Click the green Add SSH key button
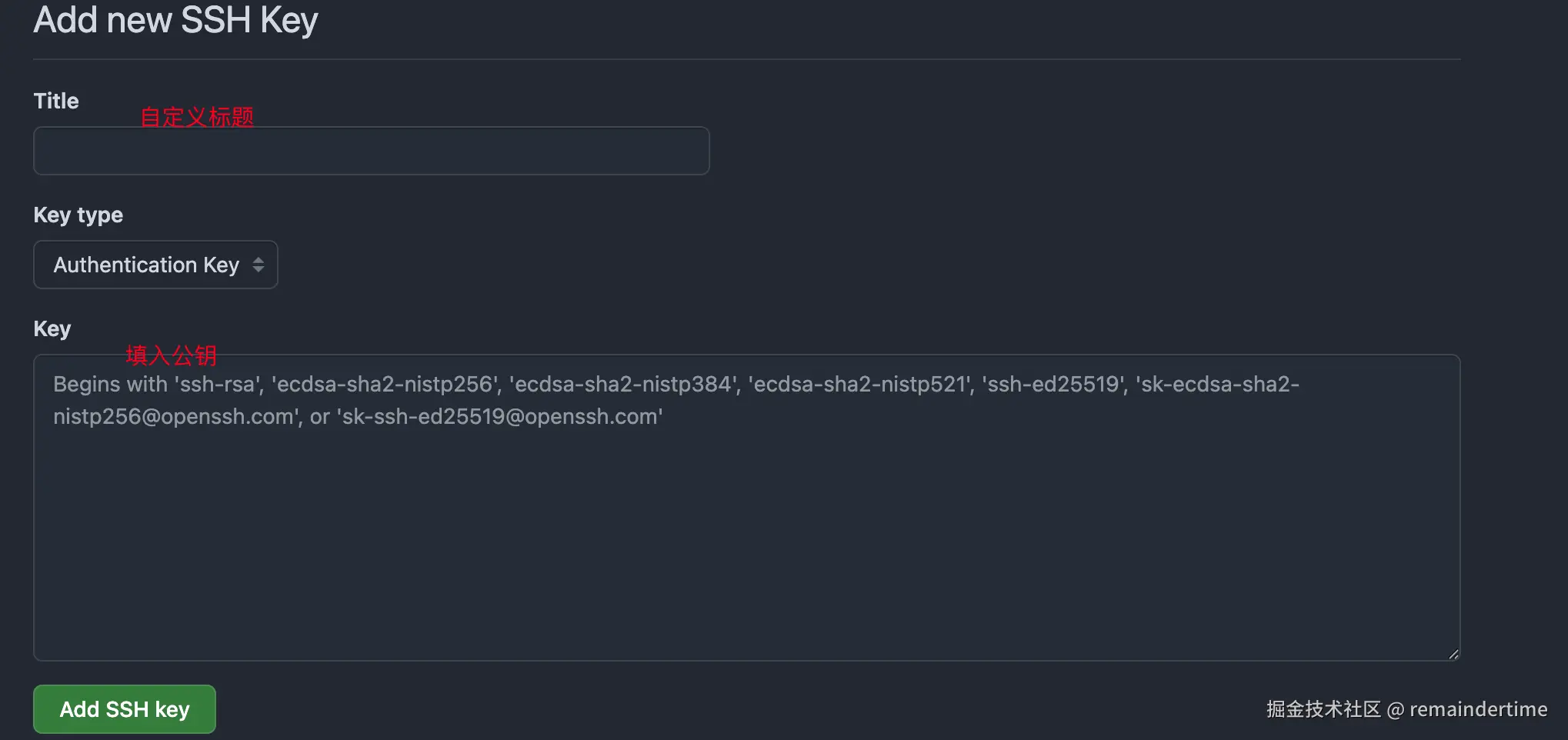The image size is (1568, 740). [x=125, y=709]
